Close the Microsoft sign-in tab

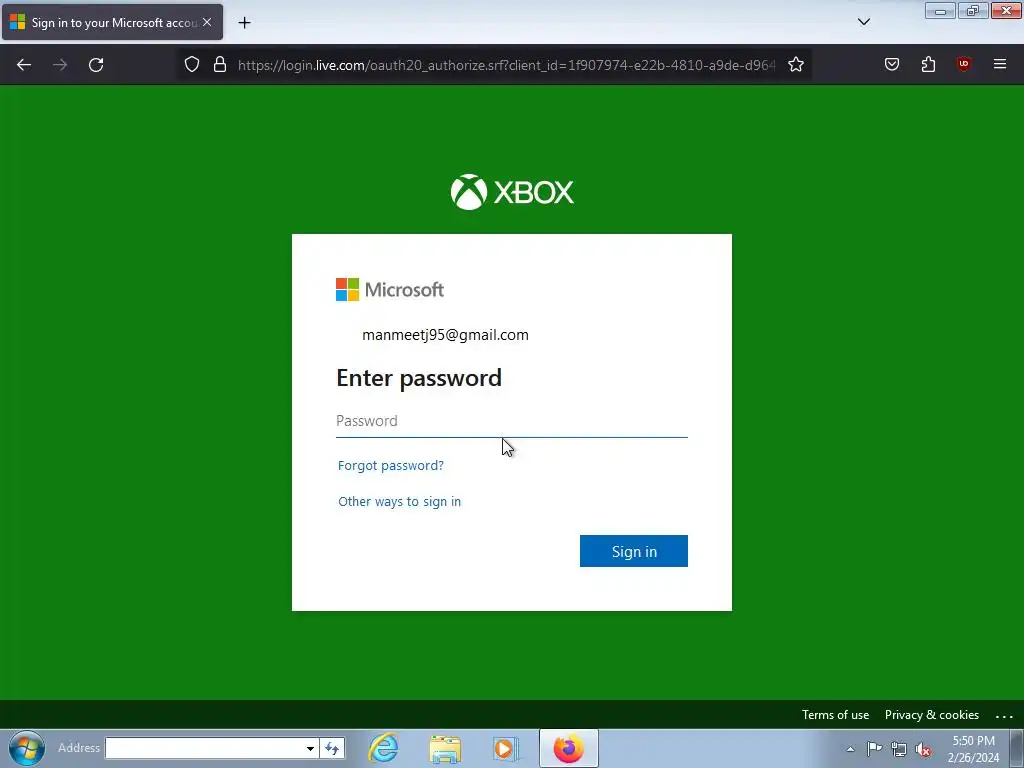[x=207, y=22]
